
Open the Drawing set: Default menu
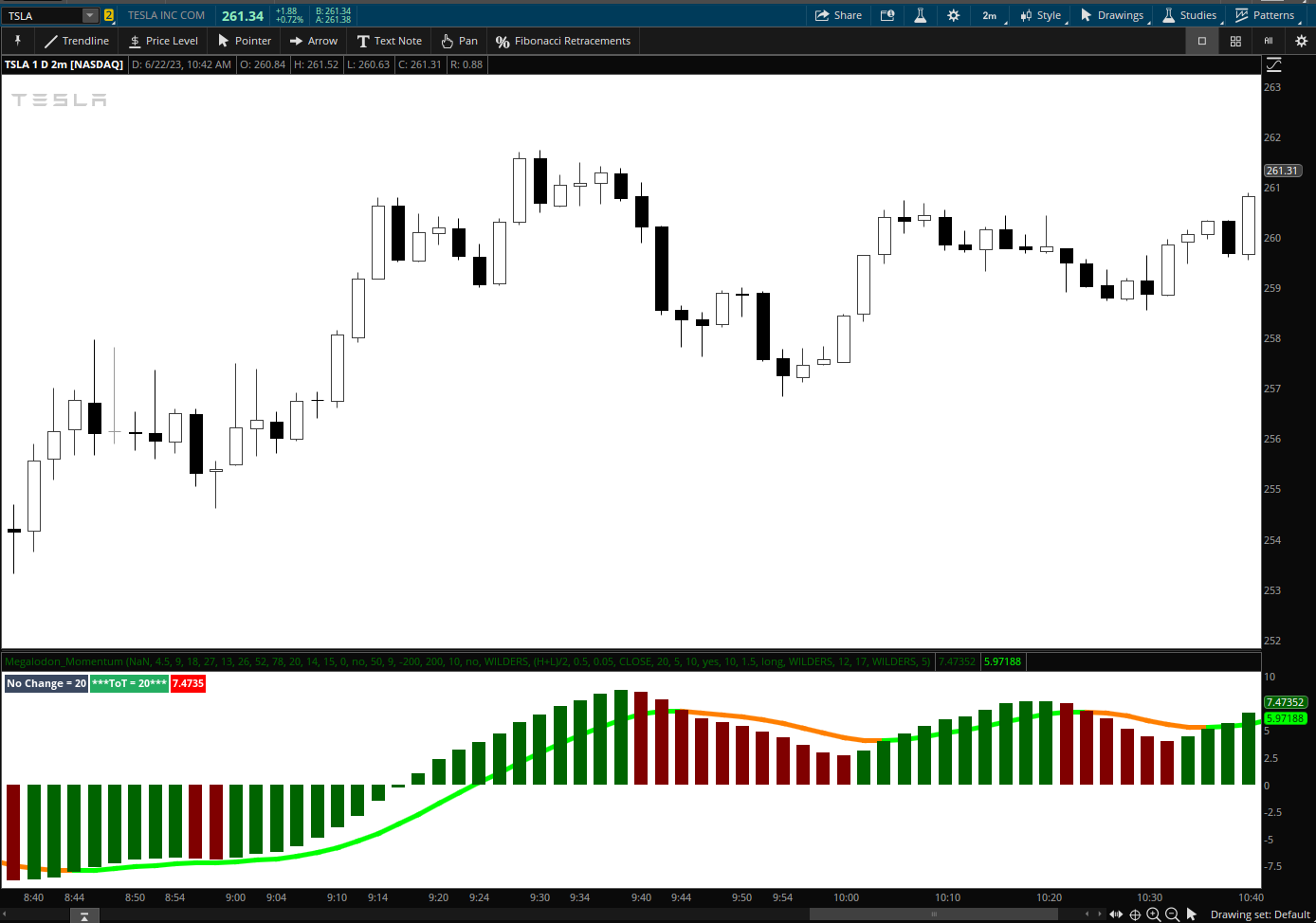1260,914
